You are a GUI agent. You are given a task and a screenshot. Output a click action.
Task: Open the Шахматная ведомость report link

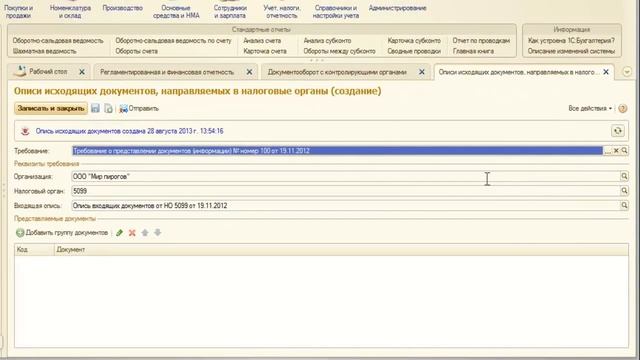click(x=44, y=51)
